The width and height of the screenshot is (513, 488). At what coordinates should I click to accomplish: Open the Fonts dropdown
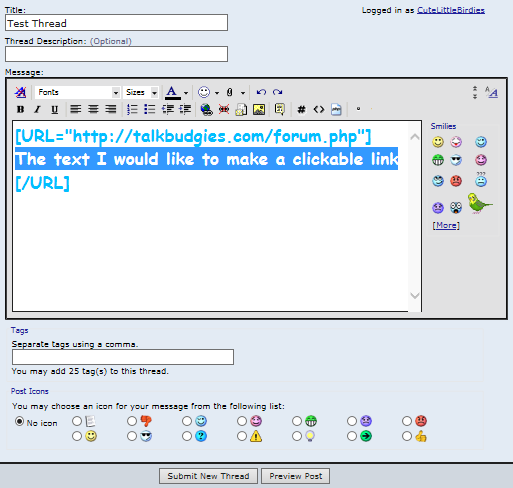pos(77,92)
